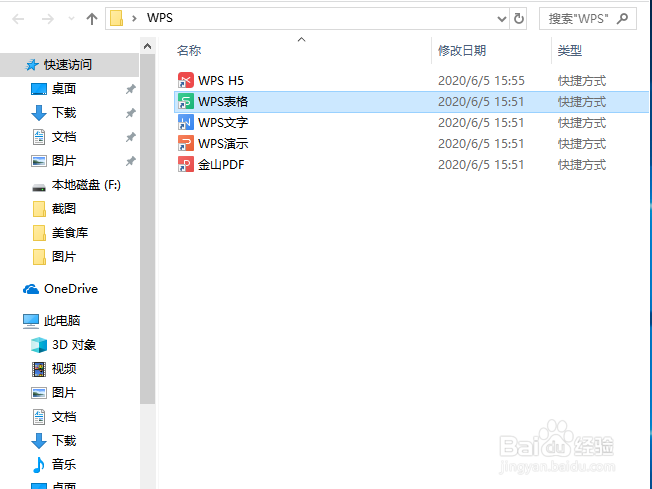The width and height of the screenshot is (652, 489).
Task: Click the file name text WPS演示
Action: pyautogui.click(x=223, y=143)
